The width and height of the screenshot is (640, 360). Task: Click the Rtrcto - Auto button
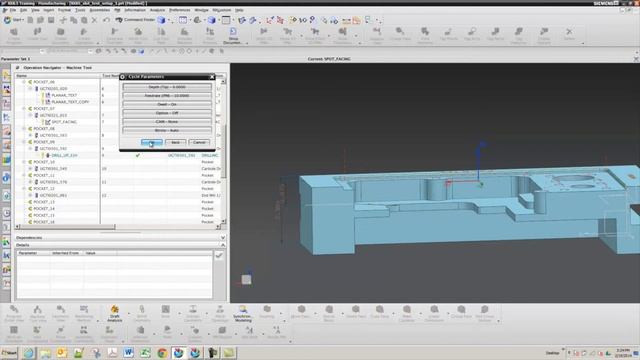[x=167, y=130]
